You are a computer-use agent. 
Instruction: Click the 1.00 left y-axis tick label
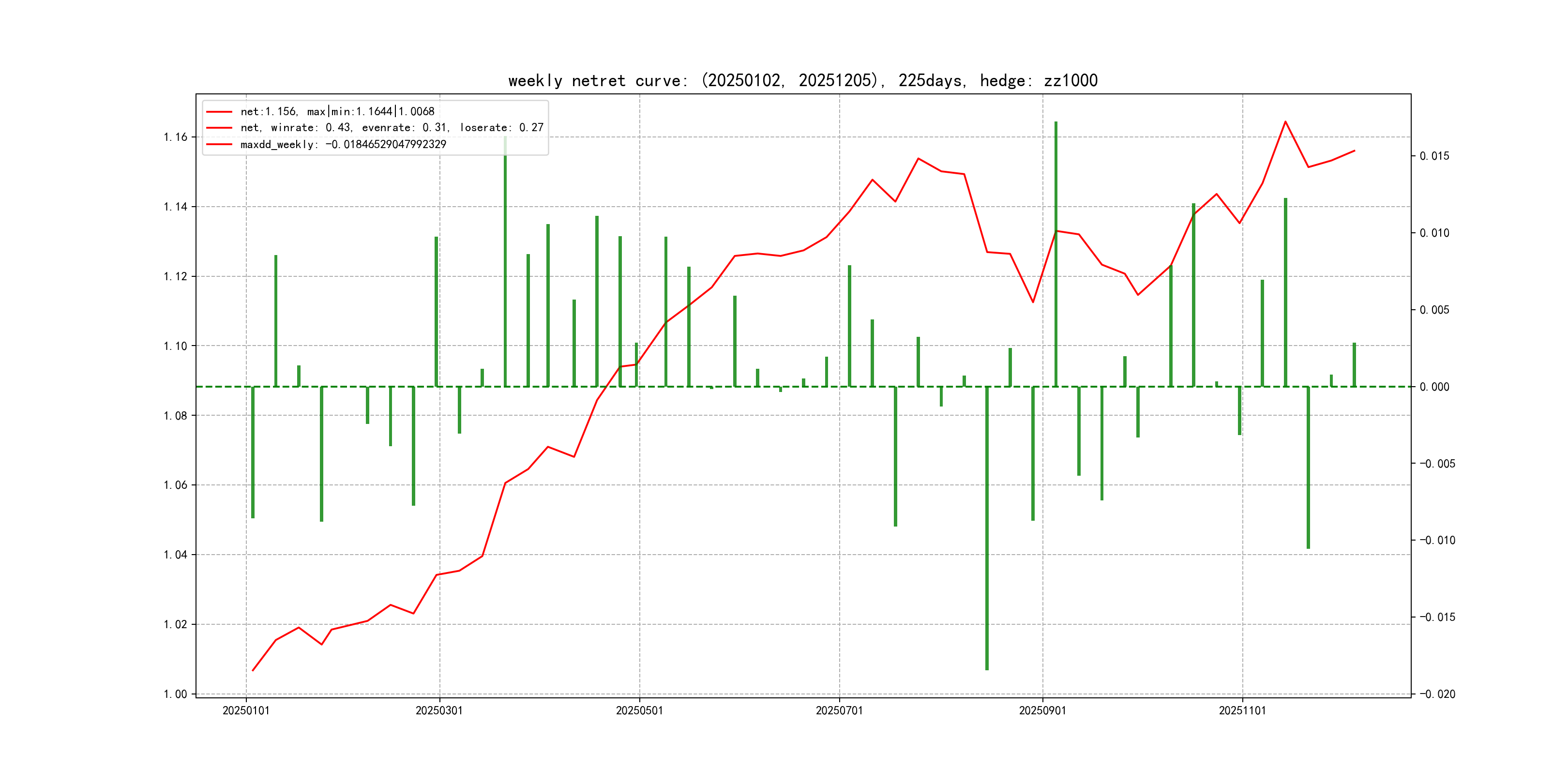click(175, 694)
